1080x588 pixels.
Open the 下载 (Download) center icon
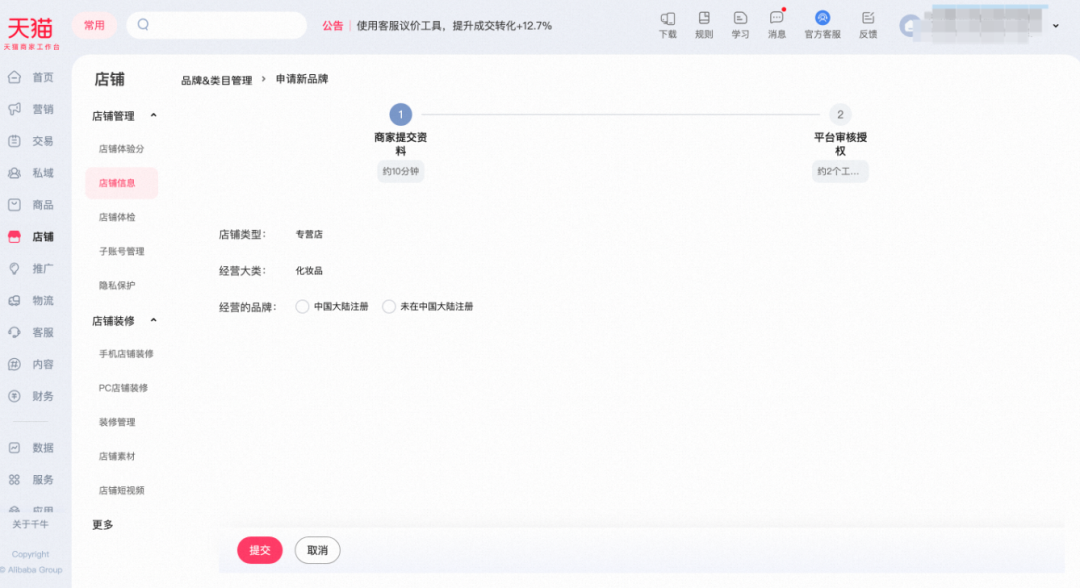tap(667, 25)
